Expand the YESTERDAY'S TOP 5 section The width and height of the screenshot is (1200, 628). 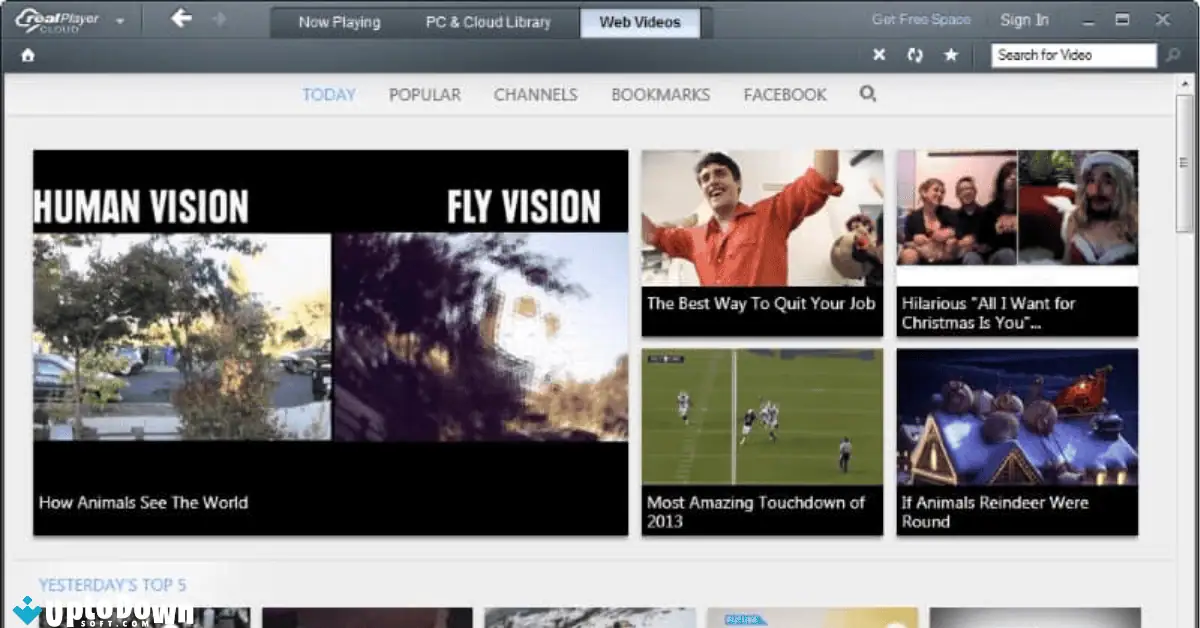(x=113, y=585)
